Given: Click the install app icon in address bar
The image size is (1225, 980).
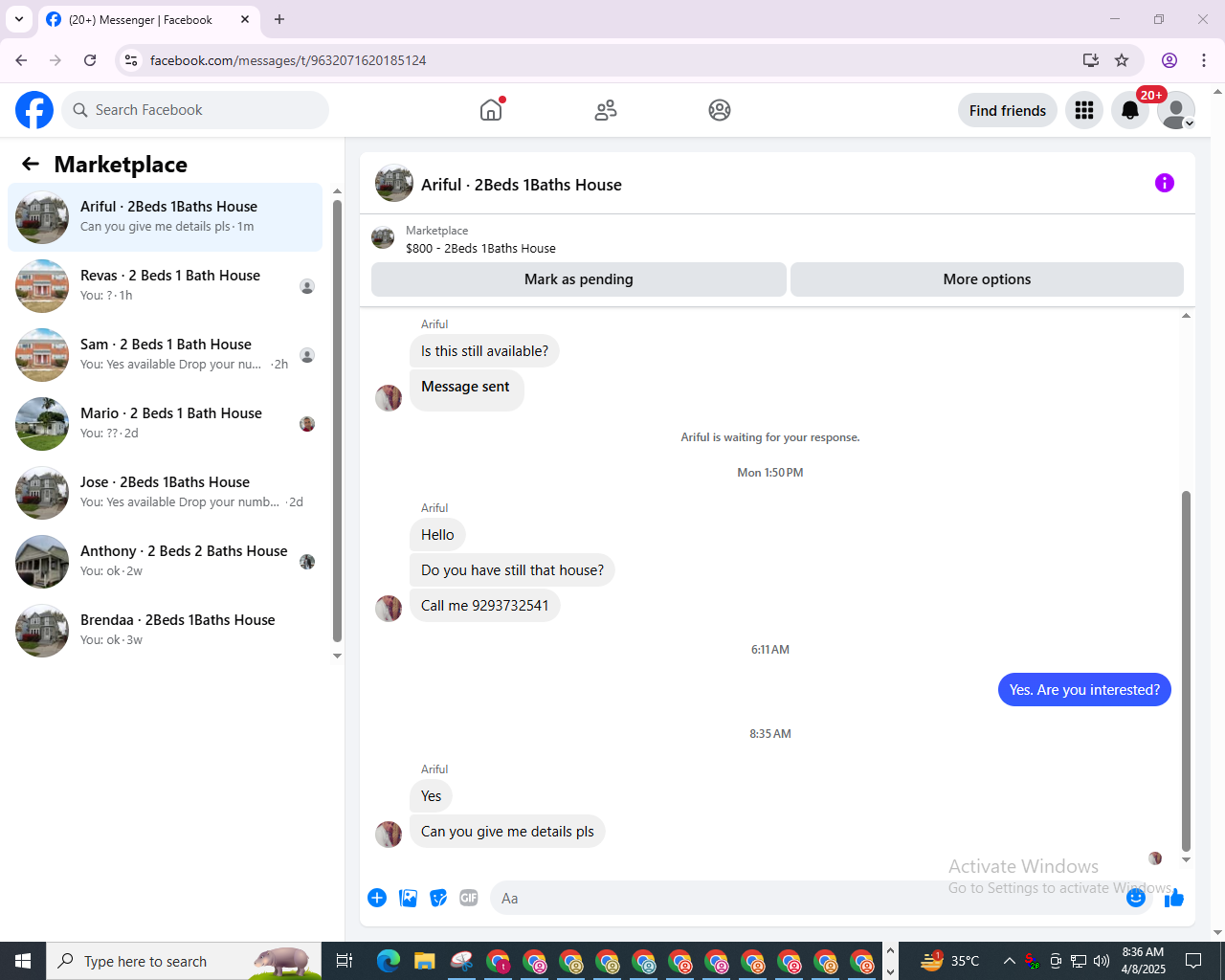Looking at the screenshot, I should [1090, 60].
